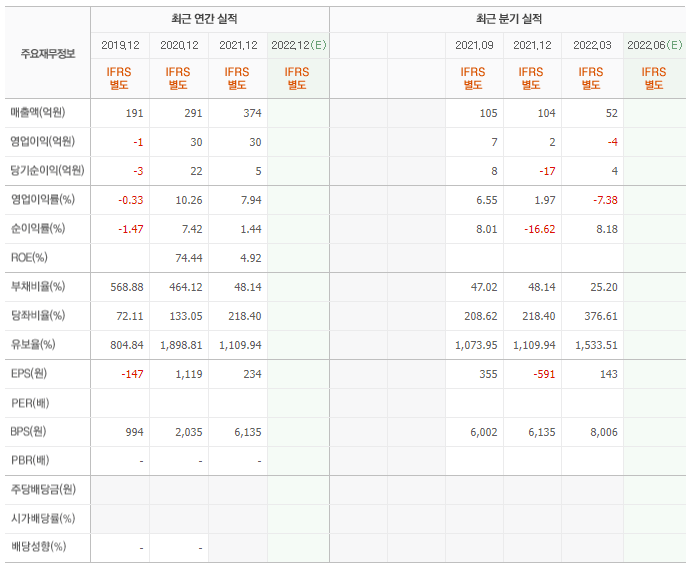This screenshot has width=695, height=567.
Task: Select the 1,533.51 reserve ratio value
Action: pyautogui.click(x=596, y=345)
